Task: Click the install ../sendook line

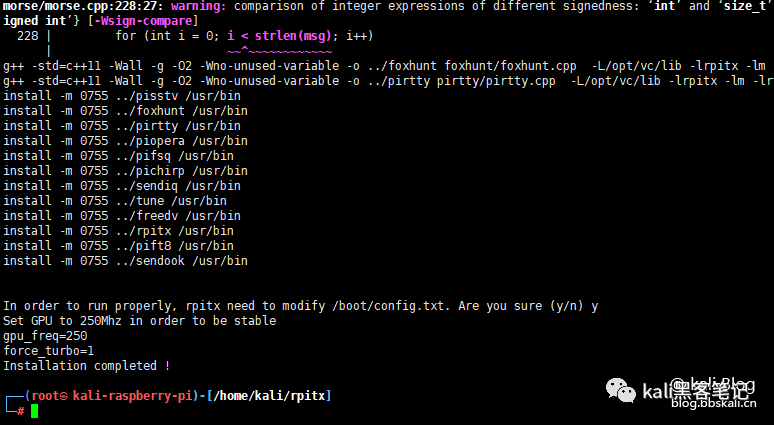Action: click(x=125, y=261)
